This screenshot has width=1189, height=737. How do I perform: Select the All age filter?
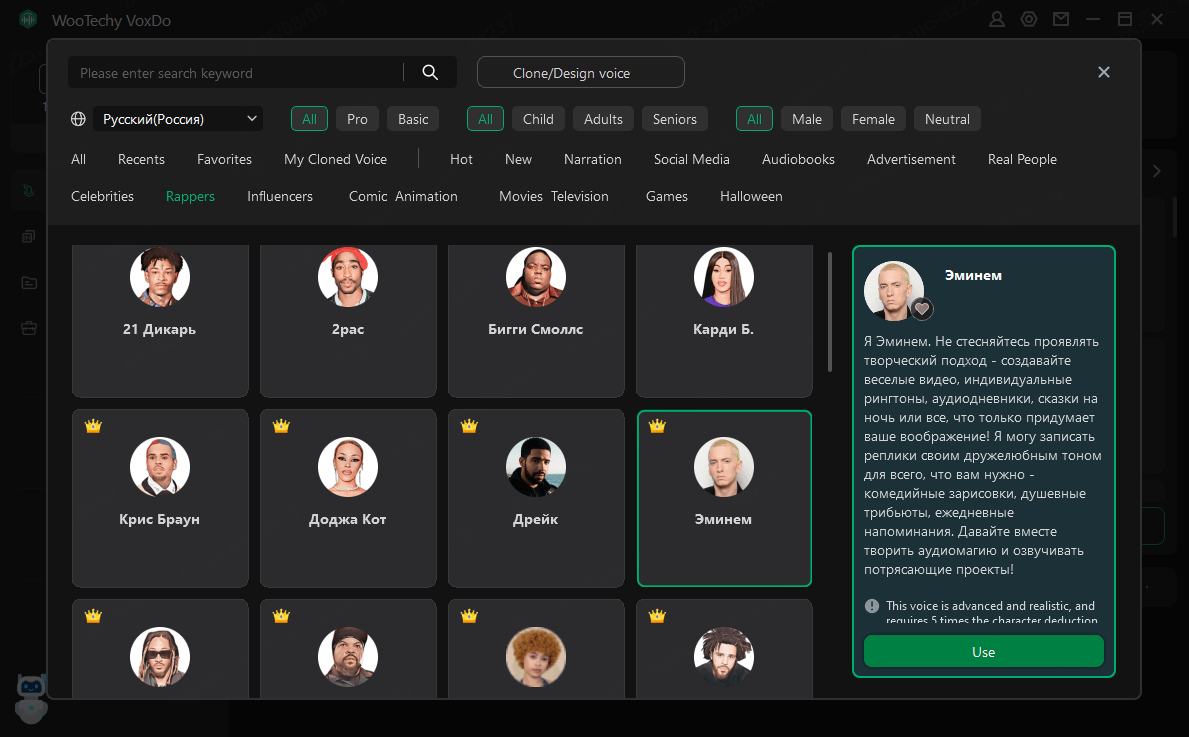(x=485, y=119)
